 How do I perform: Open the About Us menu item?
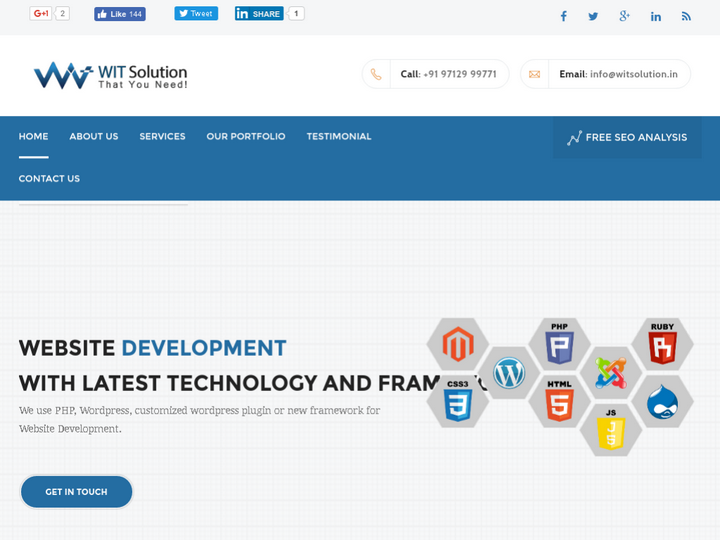[x=94, y=137]
